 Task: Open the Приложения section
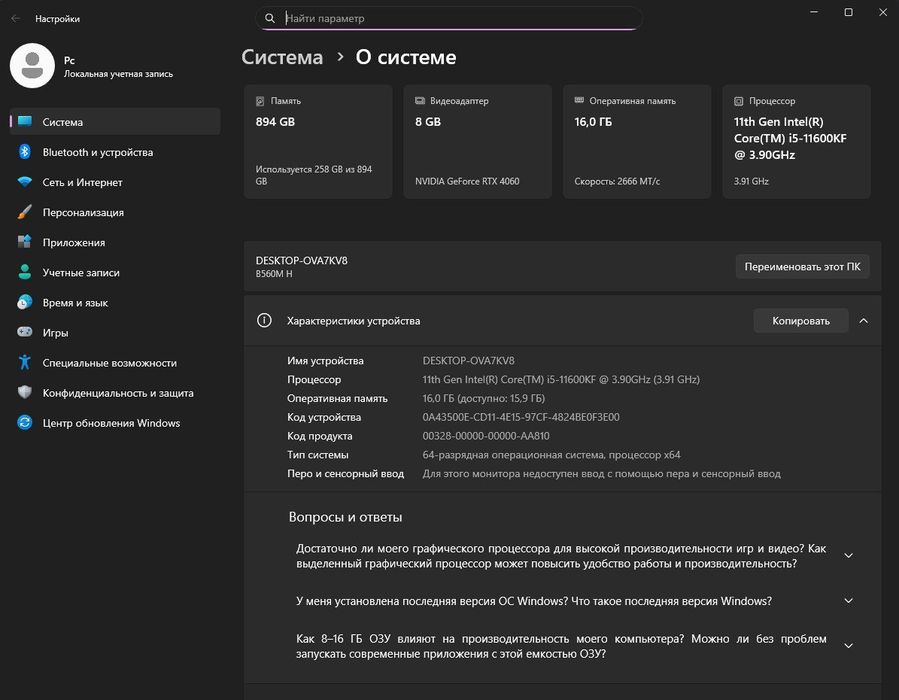tap(115, 242)
